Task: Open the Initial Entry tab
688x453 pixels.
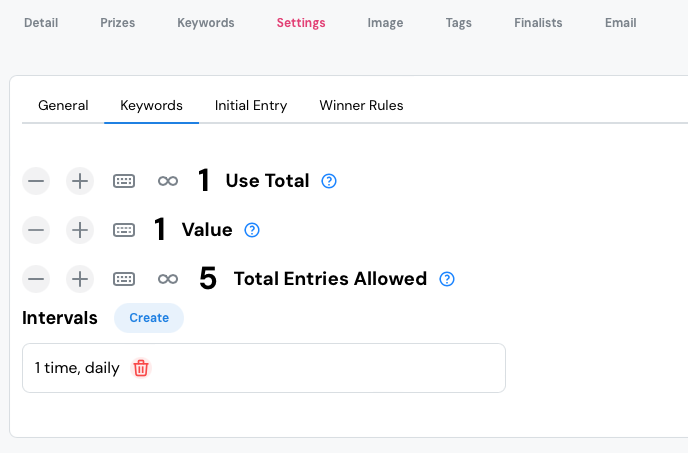Action: [251, 105]
